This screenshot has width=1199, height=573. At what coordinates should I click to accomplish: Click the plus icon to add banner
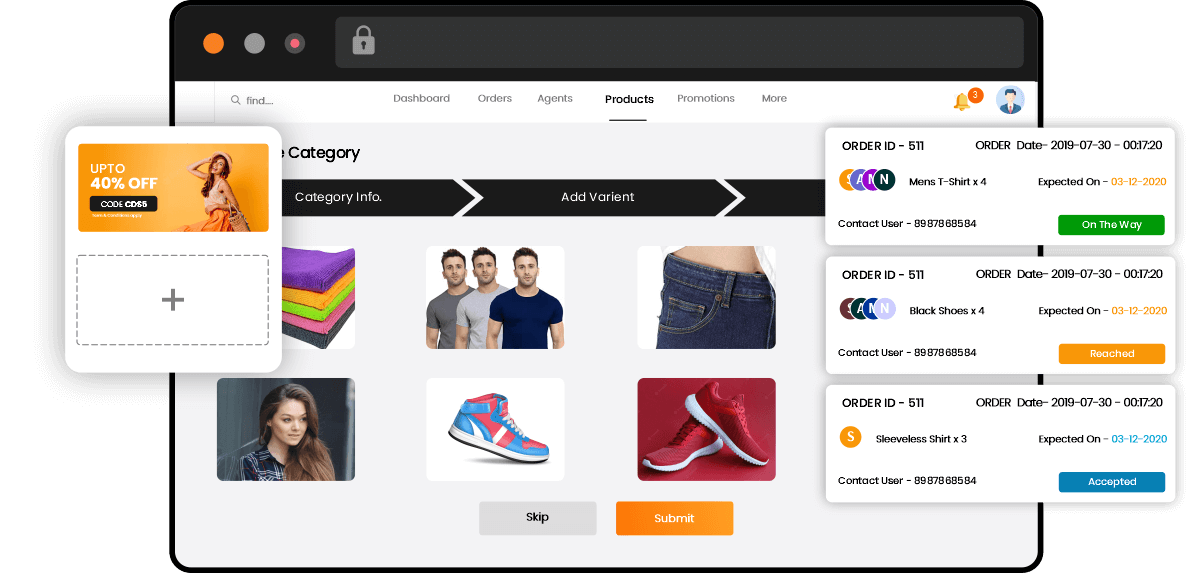pos(173,300)
